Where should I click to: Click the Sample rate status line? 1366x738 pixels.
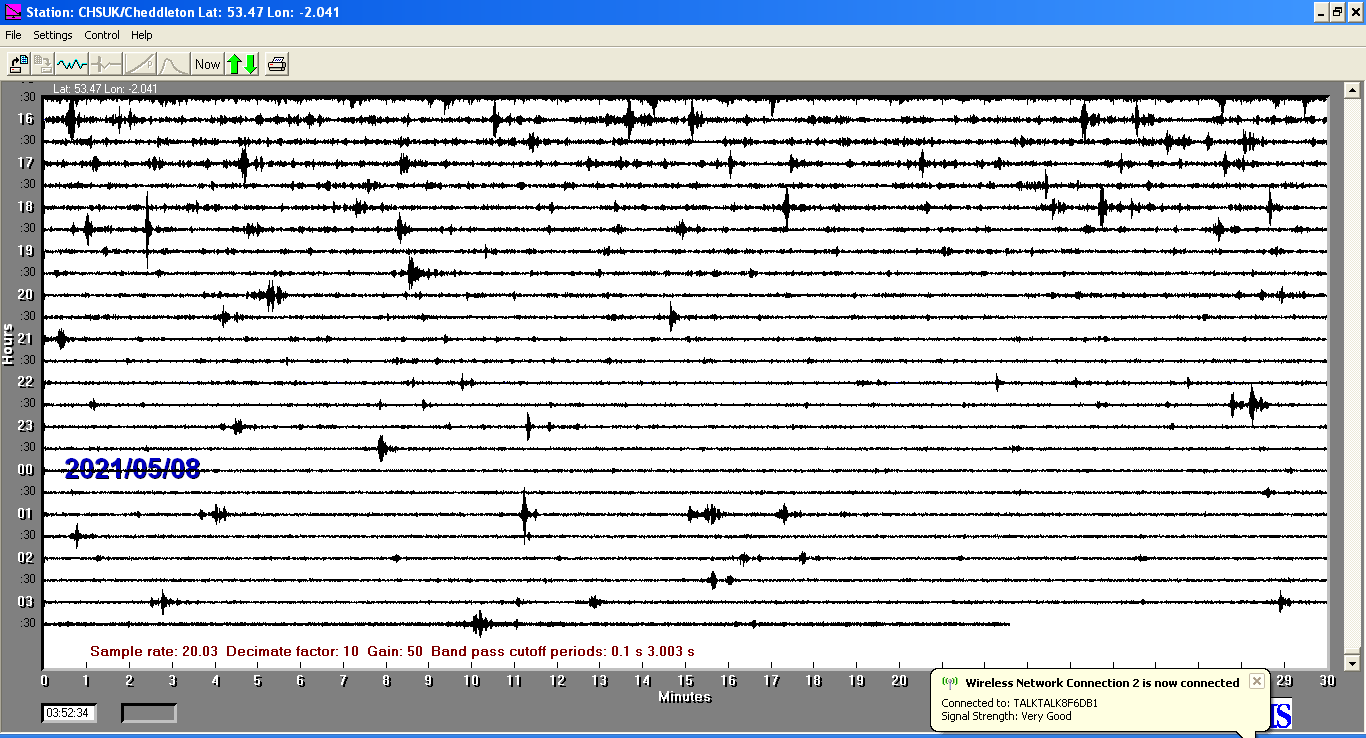pos(392,651)
